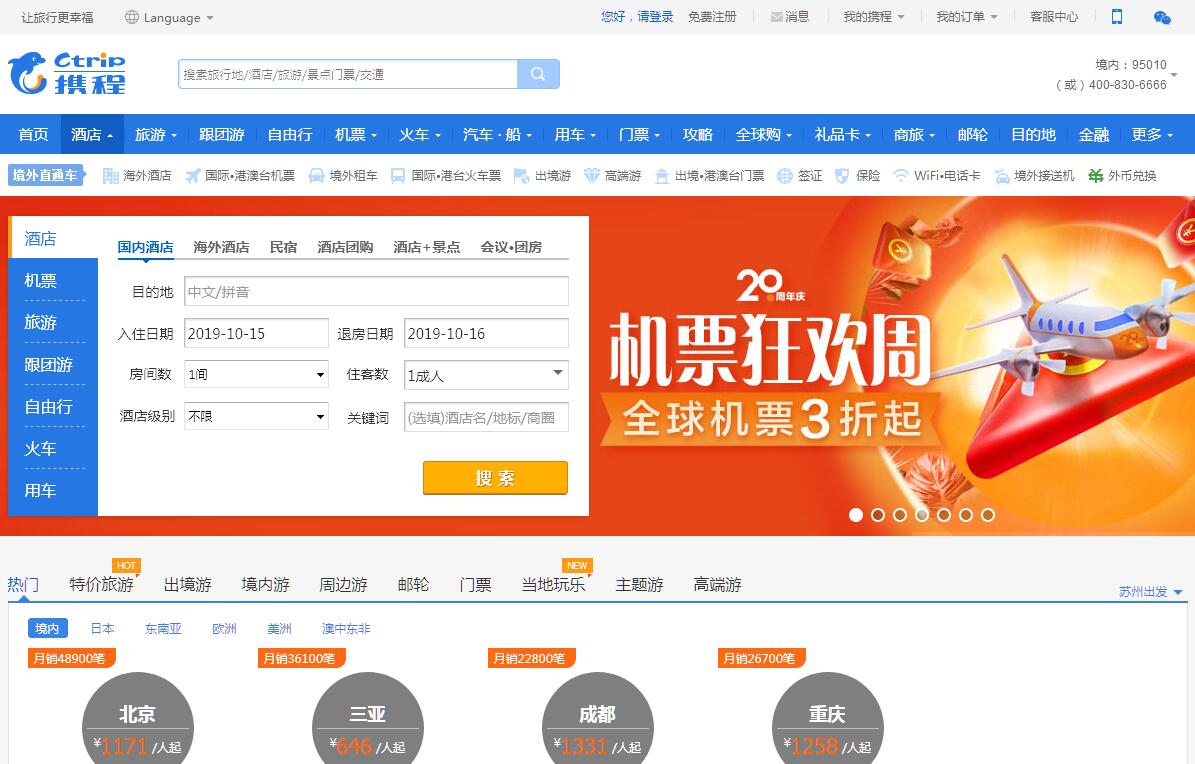Open the Language dropdown menu
The height and width of the screenshot is (764, 1195).
coord(170,17)
